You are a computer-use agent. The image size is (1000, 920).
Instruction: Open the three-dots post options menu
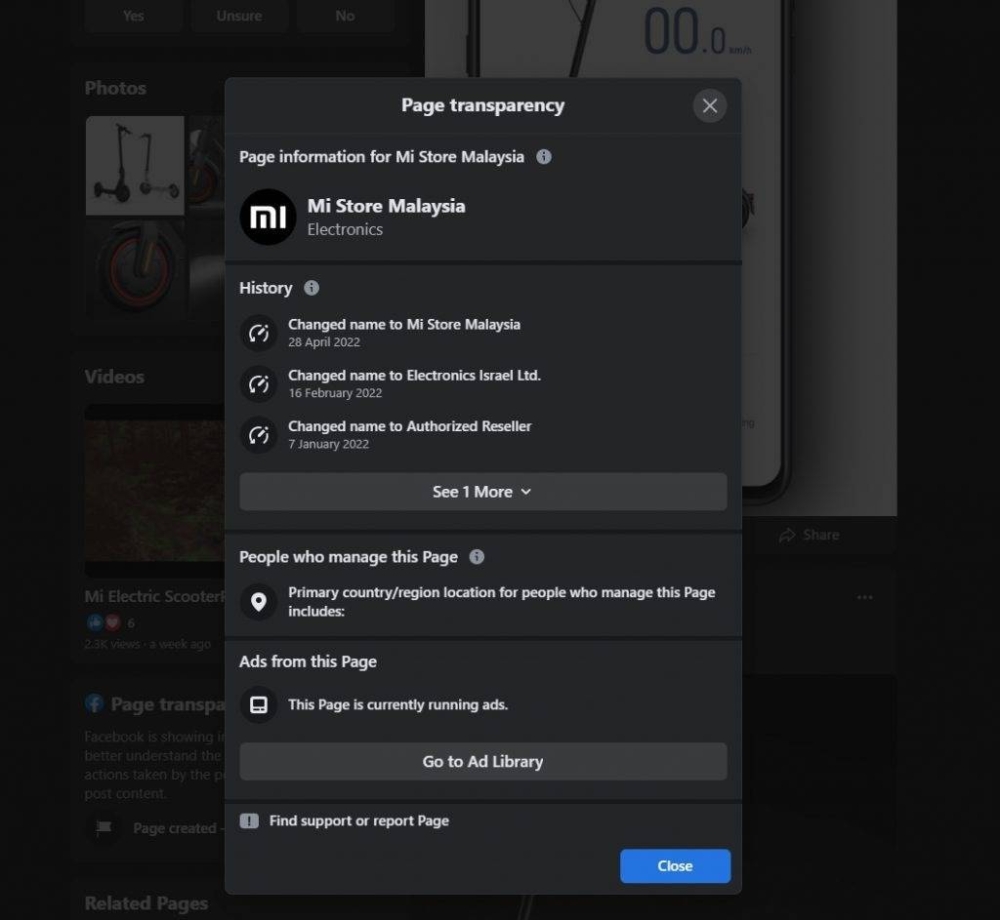coord(865,597)
